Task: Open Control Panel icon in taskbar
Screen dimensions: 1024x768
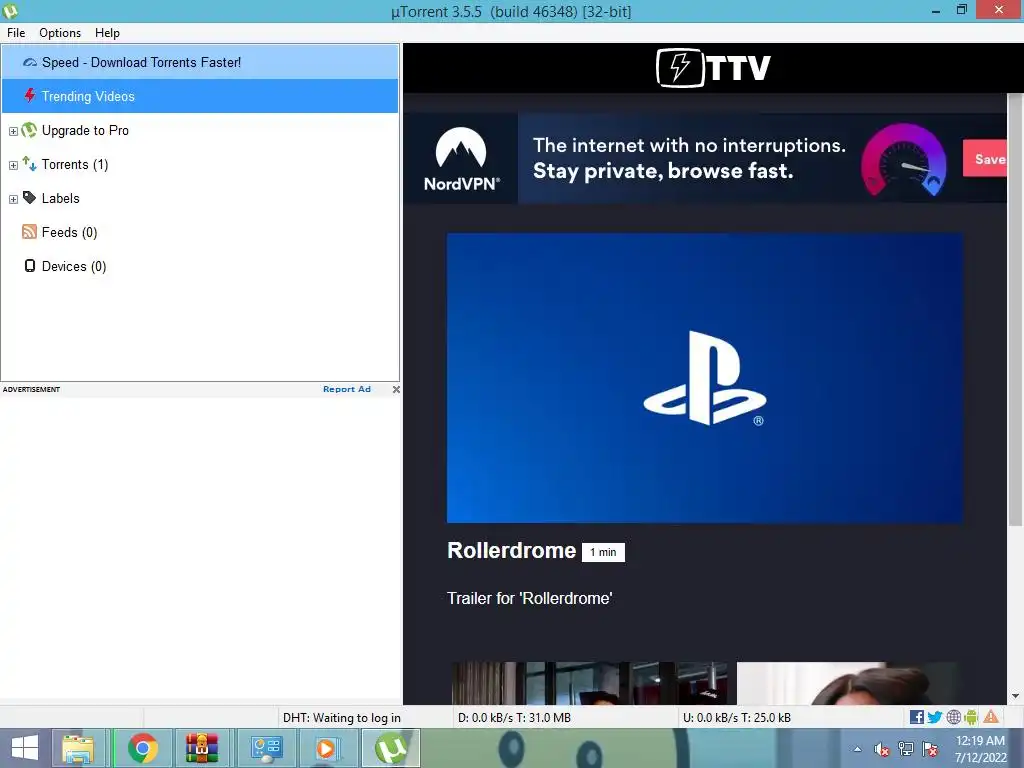Action: [x=266, y=748]
